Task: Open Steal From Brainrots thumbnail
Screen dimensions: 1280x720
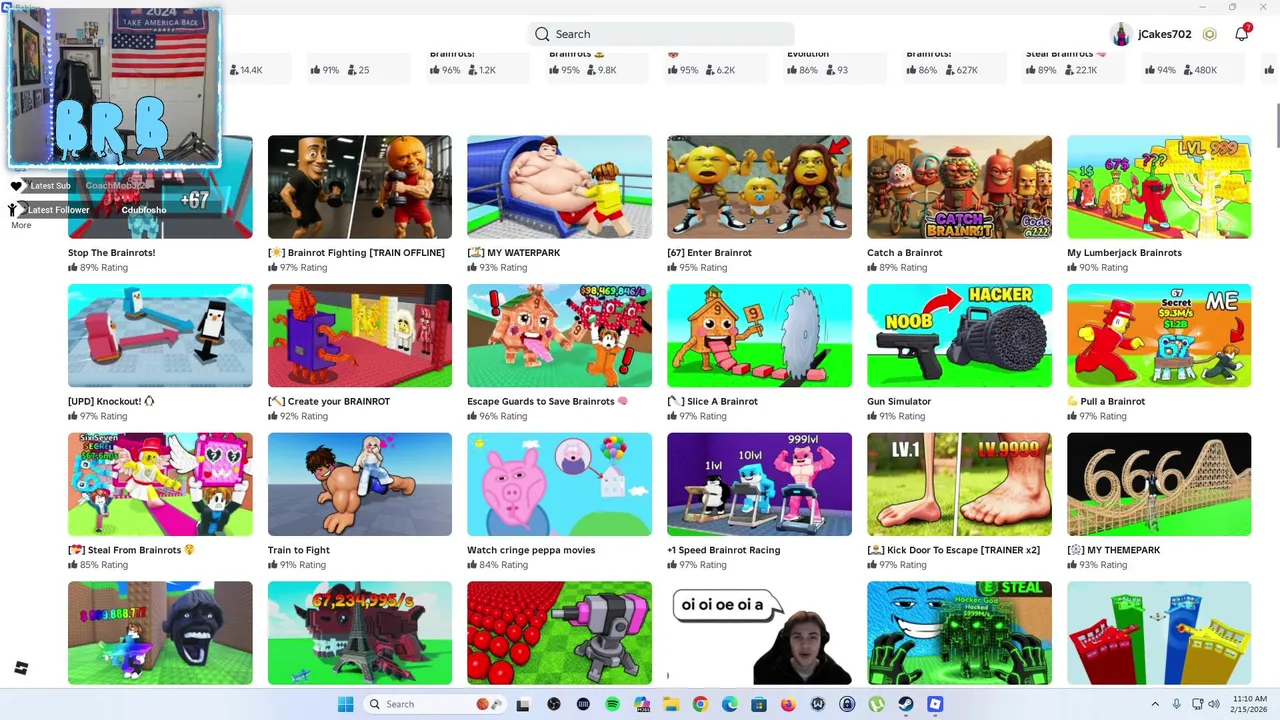Action: (x=160, y=485)
